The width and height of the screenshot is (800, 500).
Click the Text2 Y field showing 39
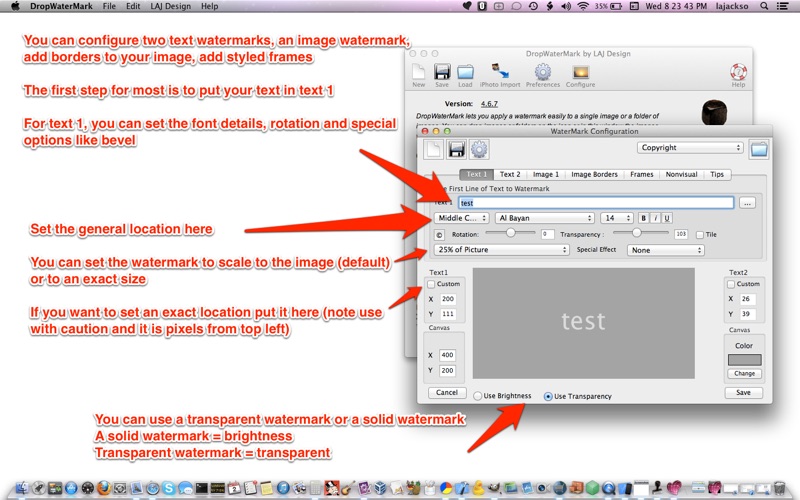point(747,314)
